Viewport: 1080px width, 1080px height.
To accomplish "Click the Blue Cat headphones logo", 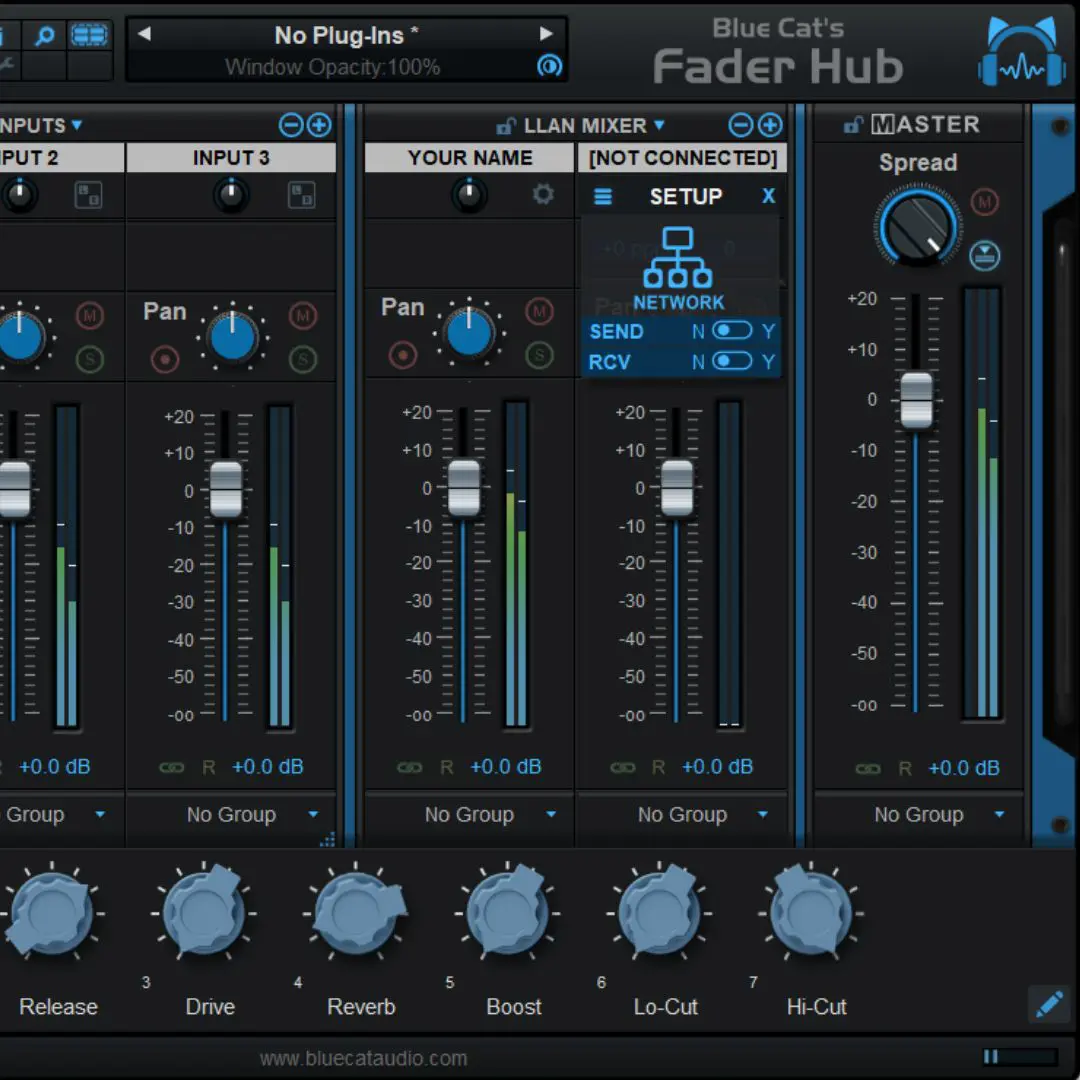I will coord(1022,53).
